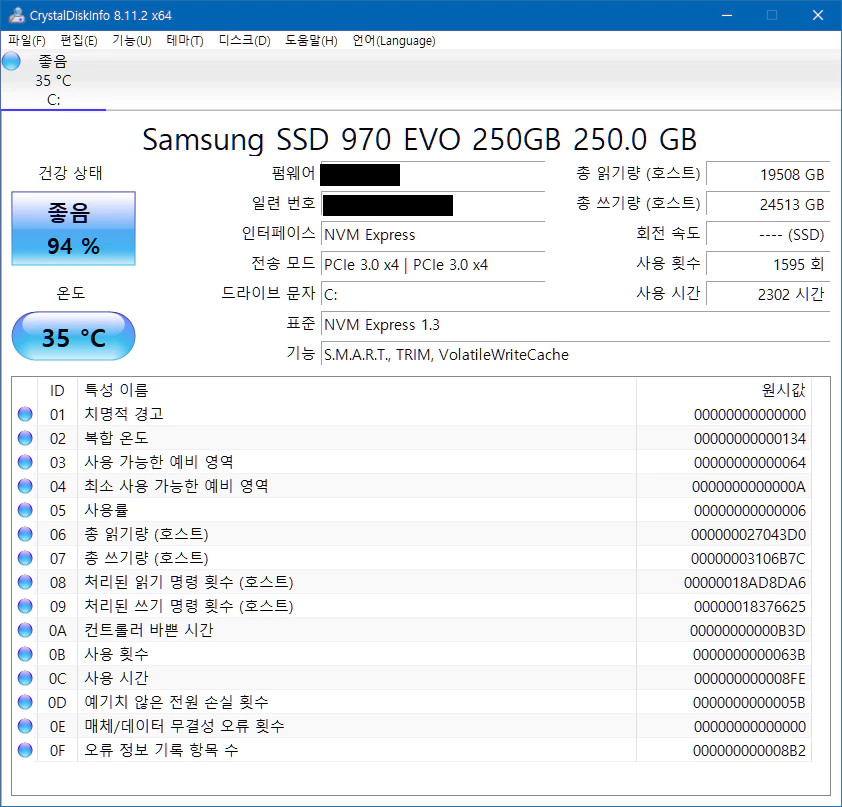
Task: Select the 복합 온도 attribute row
Action: [x=411, y=438]
